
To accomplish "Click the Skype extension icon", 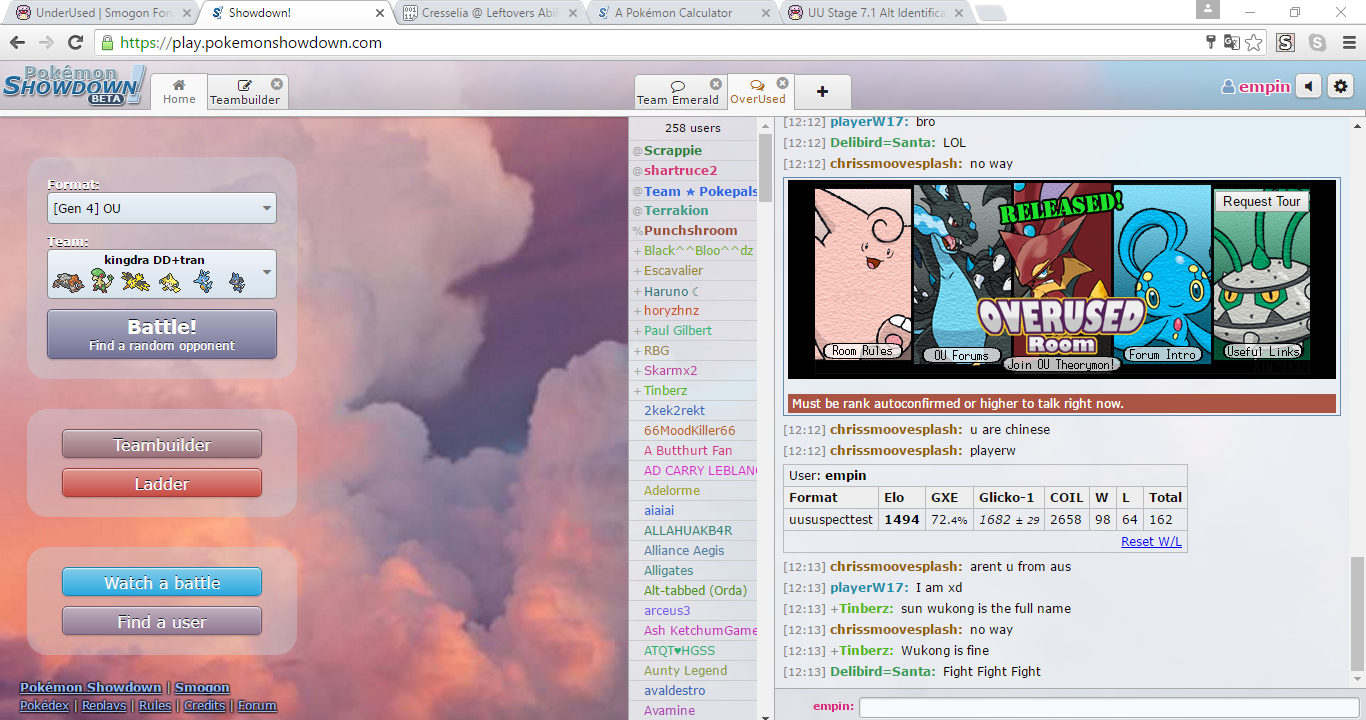I will pyautogui.click(x=1317, y=43).
